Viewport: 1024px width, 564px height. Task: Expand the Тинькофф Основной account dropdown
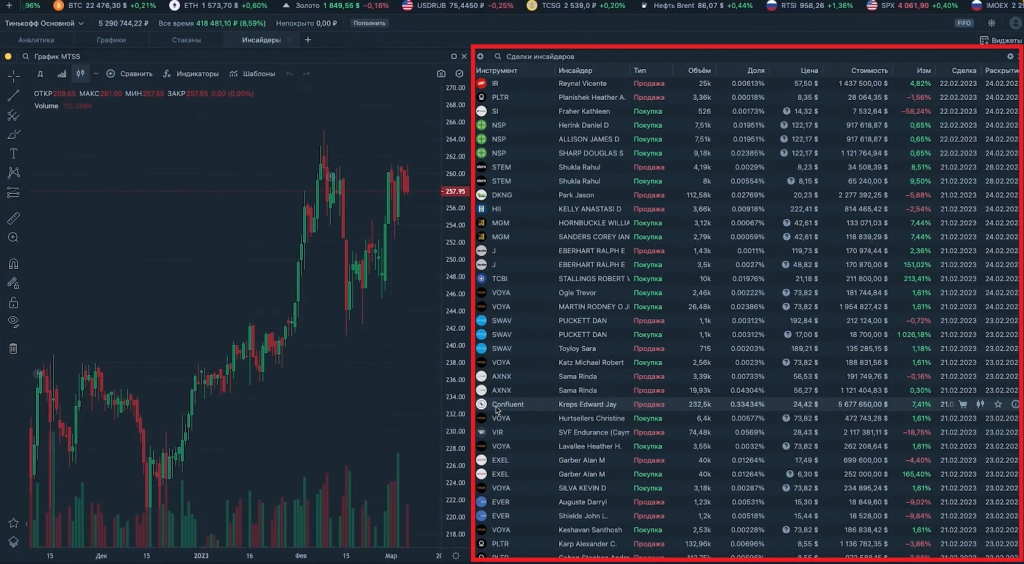point(44,23)
